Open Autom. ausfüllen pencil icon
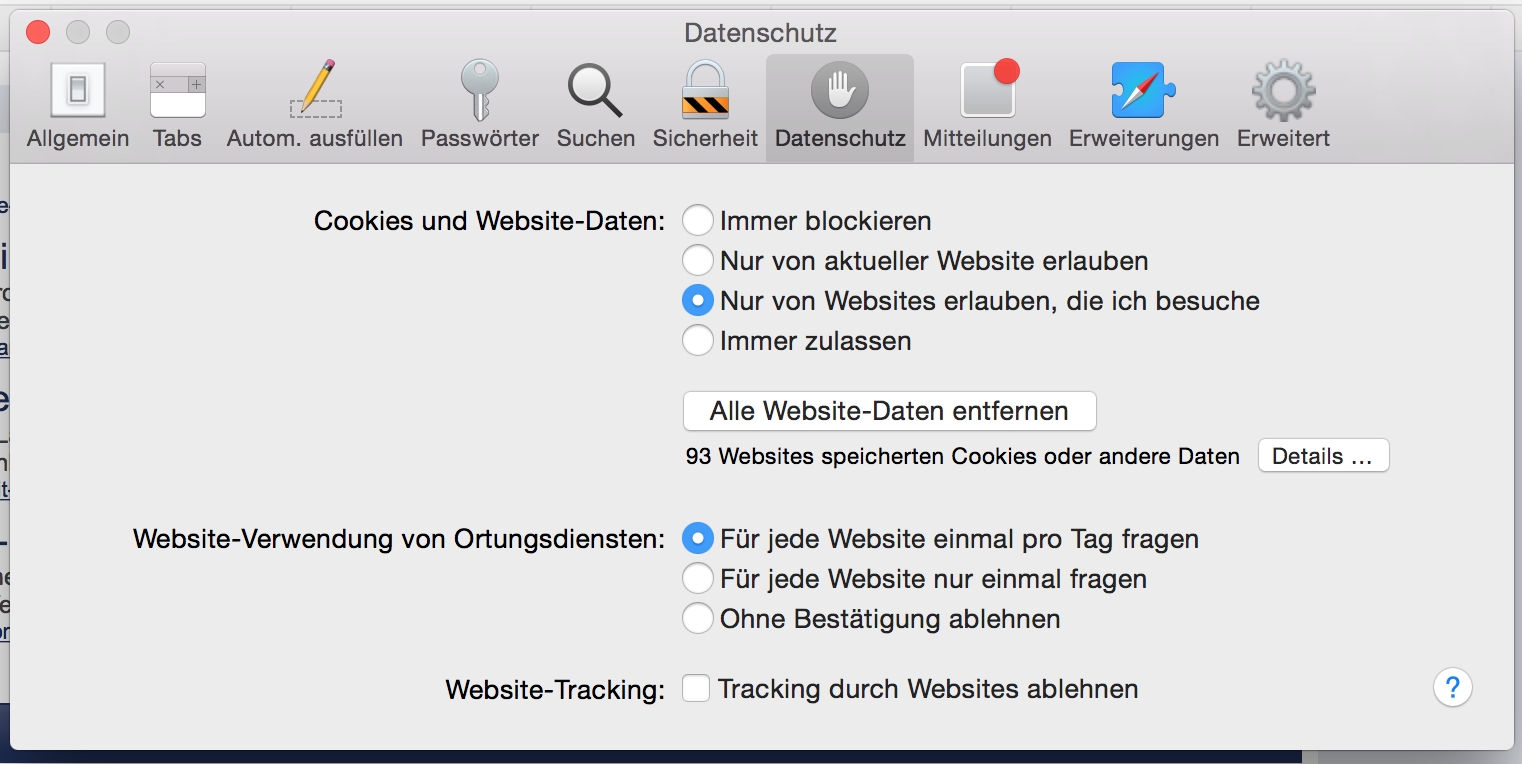The width and height of the screenshot is (1522, 764). tap(315, 92)
